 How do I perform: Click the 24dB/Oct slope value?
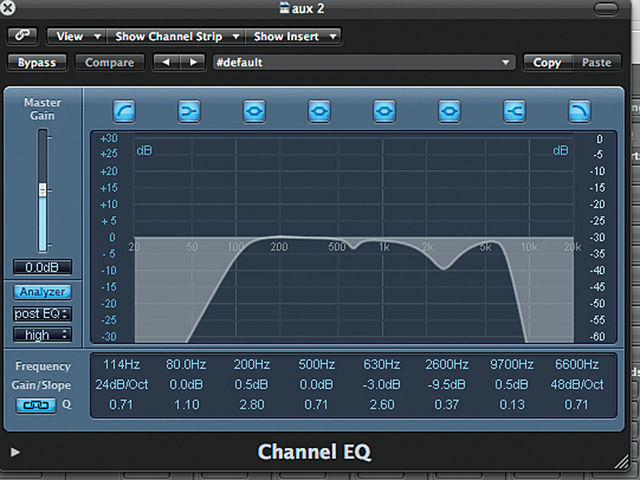122,384
